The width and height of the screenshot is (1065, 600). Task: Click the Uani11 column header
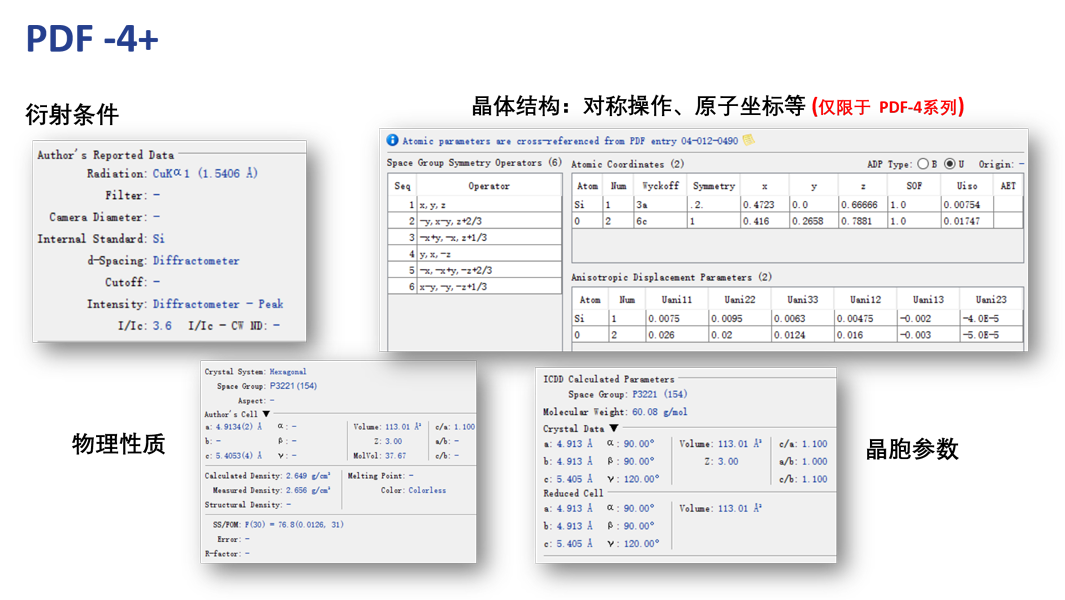tap(676, 299)
